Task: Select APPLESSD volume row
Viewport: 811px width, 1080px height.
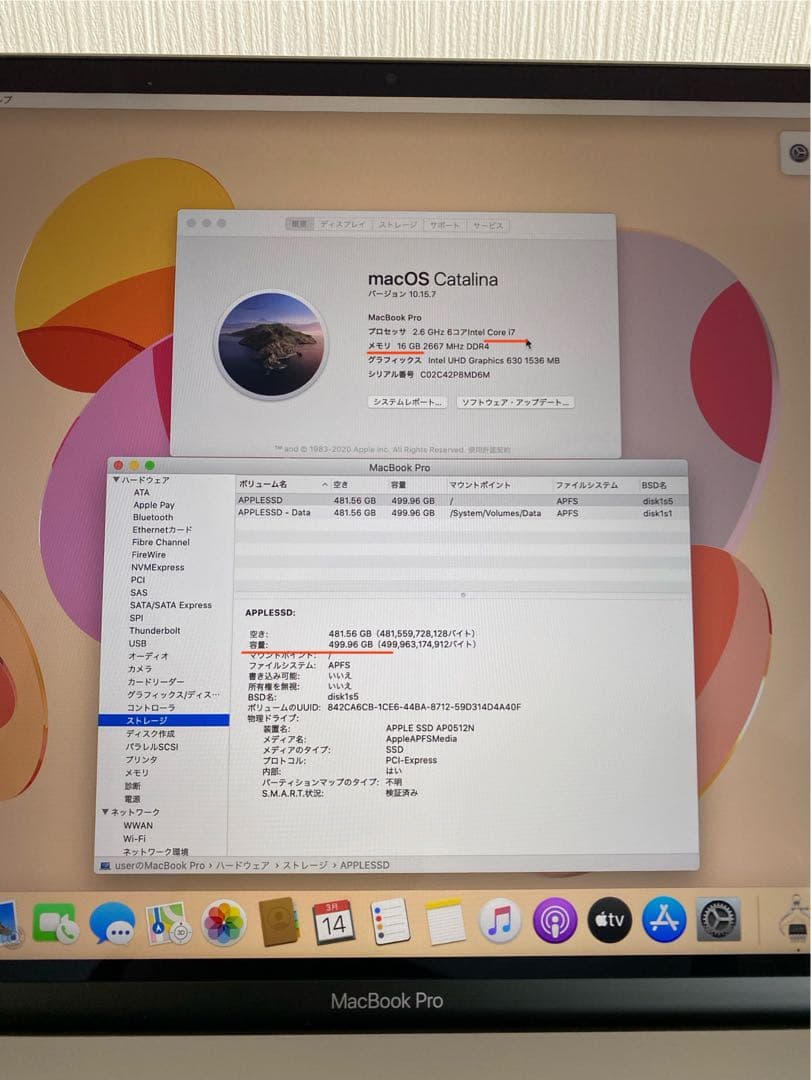Action: tap(460, 501)
